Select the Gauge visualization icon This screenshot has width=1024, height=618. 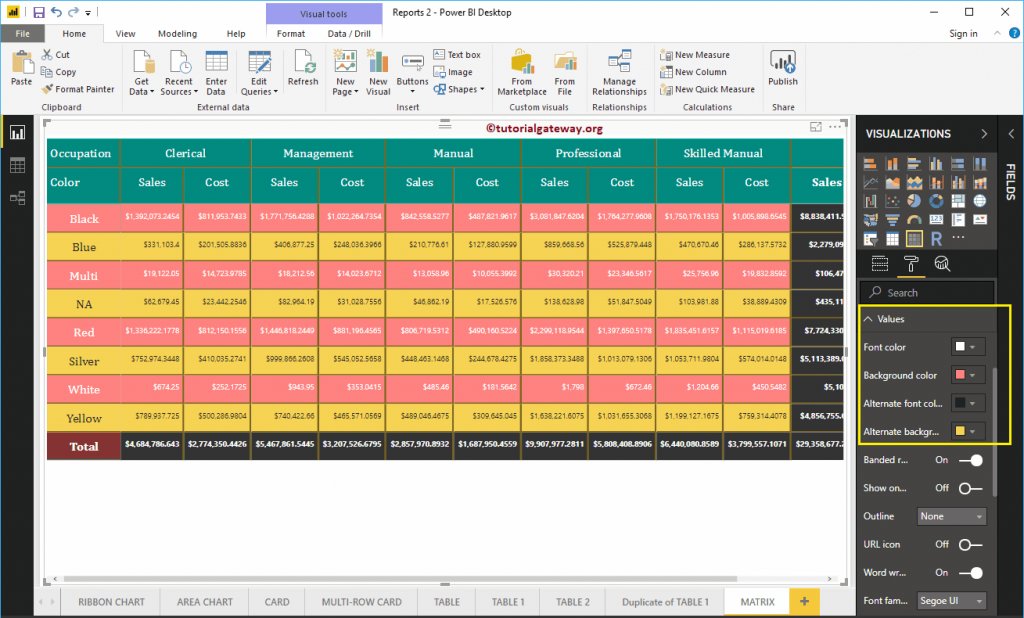[x=914, y=220]
